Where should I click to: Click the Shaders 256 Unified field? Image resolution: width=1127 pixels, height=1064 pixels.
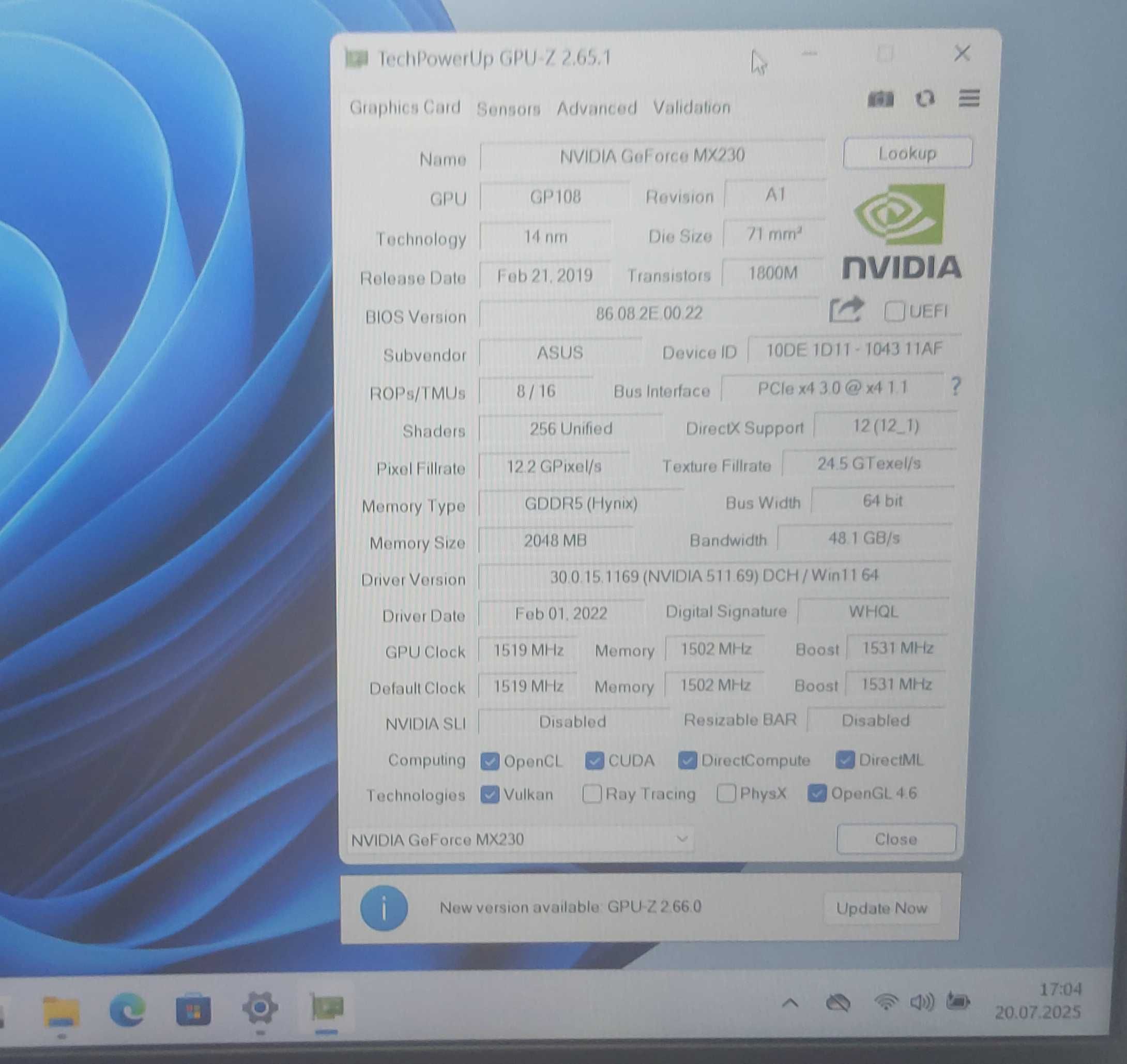point(571,428)
